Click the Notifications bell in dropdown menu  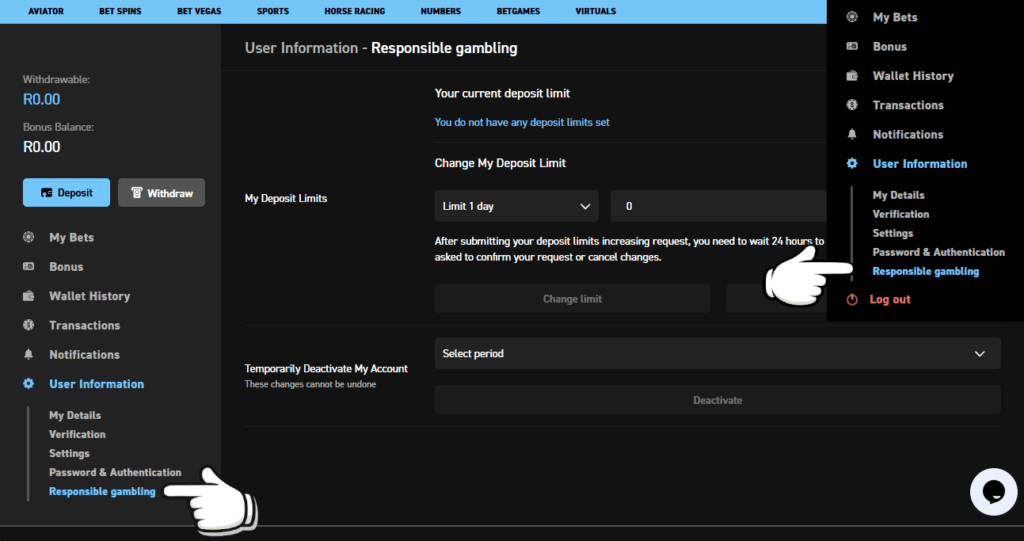pyautogui.click(x=852, y=134)
